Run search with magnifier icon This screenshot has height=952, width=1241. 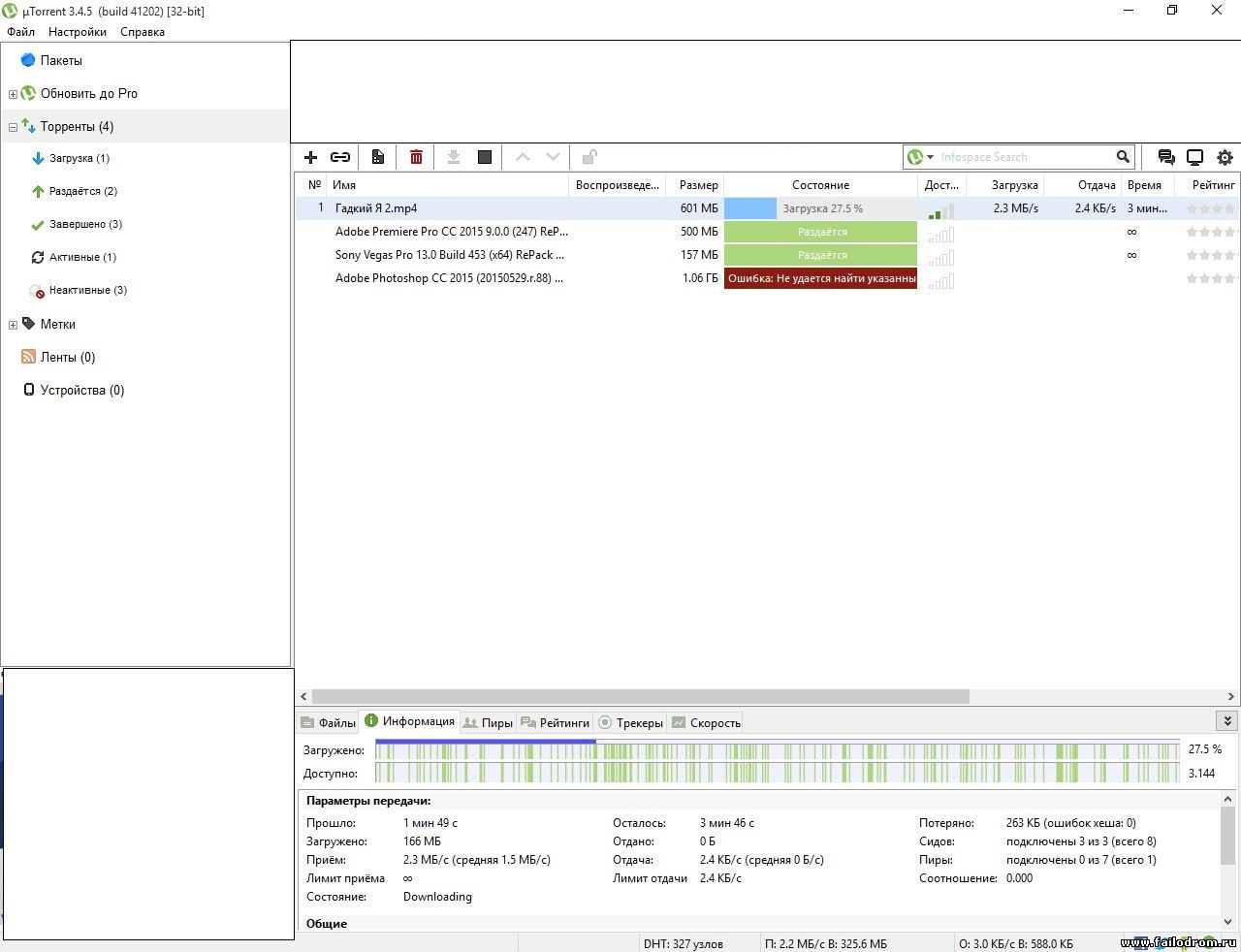tap(1123, 157)
